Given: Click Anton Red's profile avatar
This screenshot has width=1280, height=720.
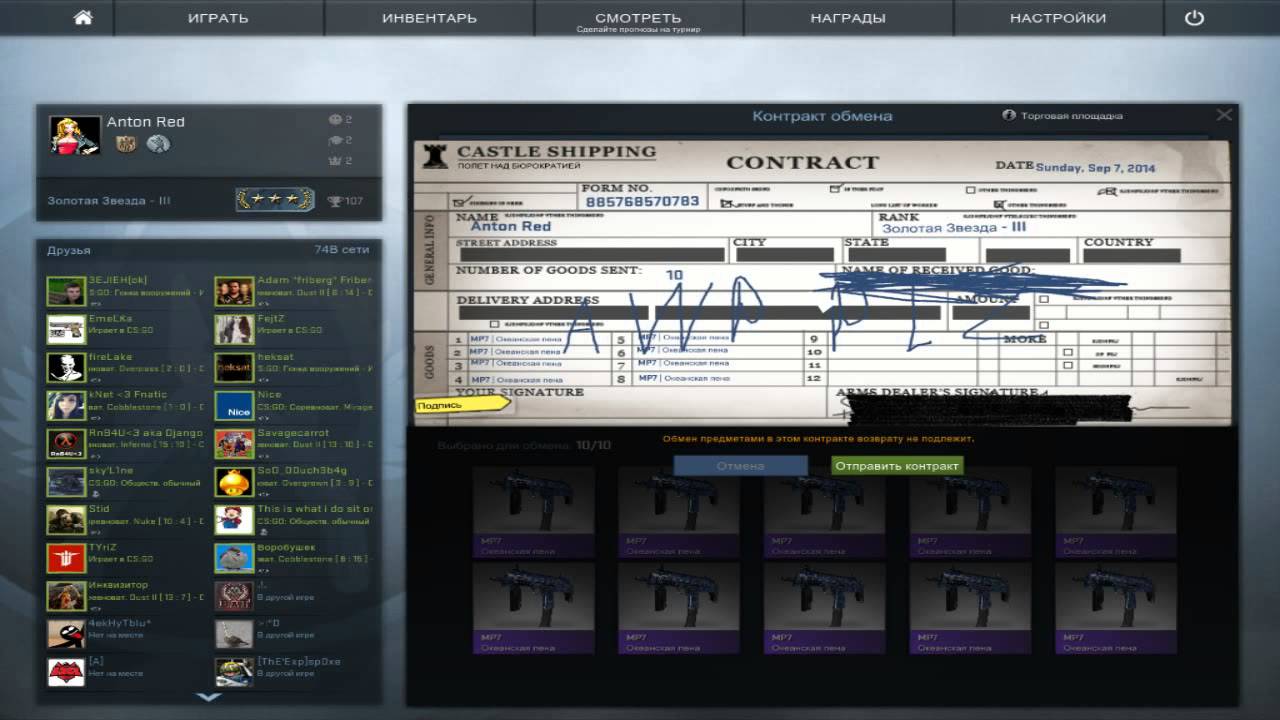Looking at the screenshot, I should tap(75, 135).
